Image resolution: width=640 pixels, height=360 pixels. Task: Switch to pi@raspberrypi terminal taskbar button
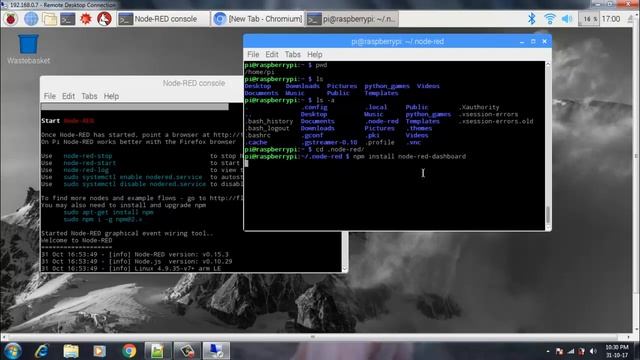352,19
